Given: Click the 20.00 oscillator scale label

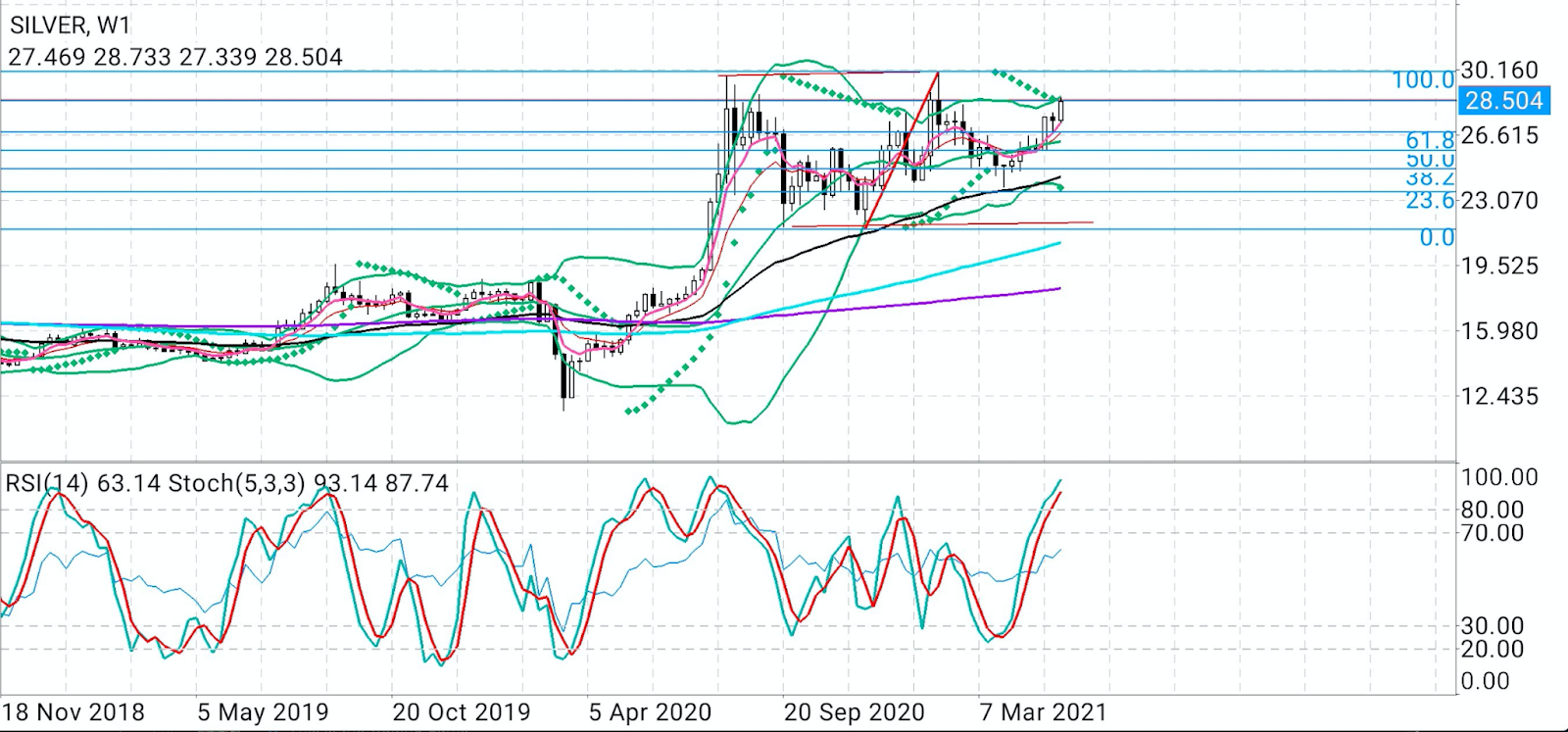Looking at the screenshot, I should click(x=1493, y=649).
